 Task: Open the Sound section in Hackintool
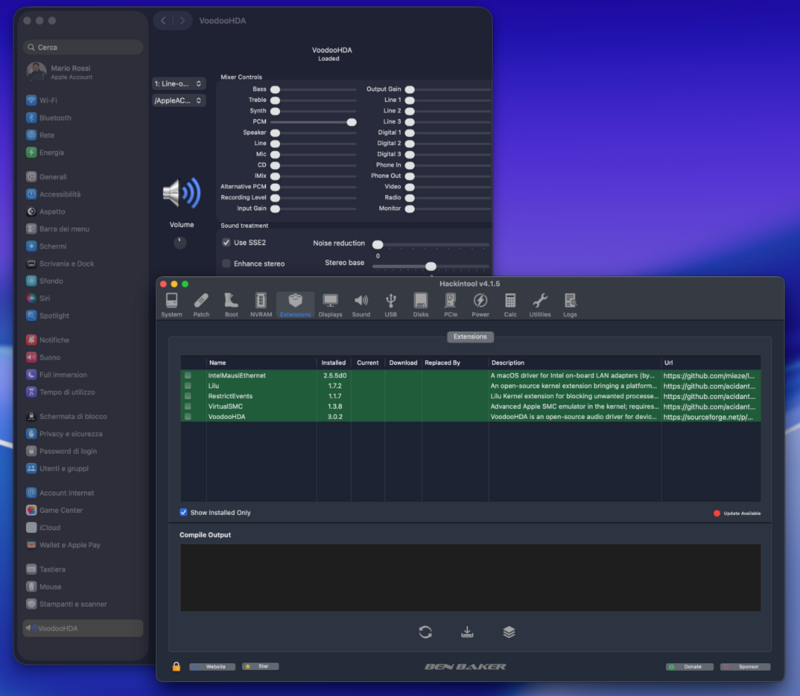point(361,305)
